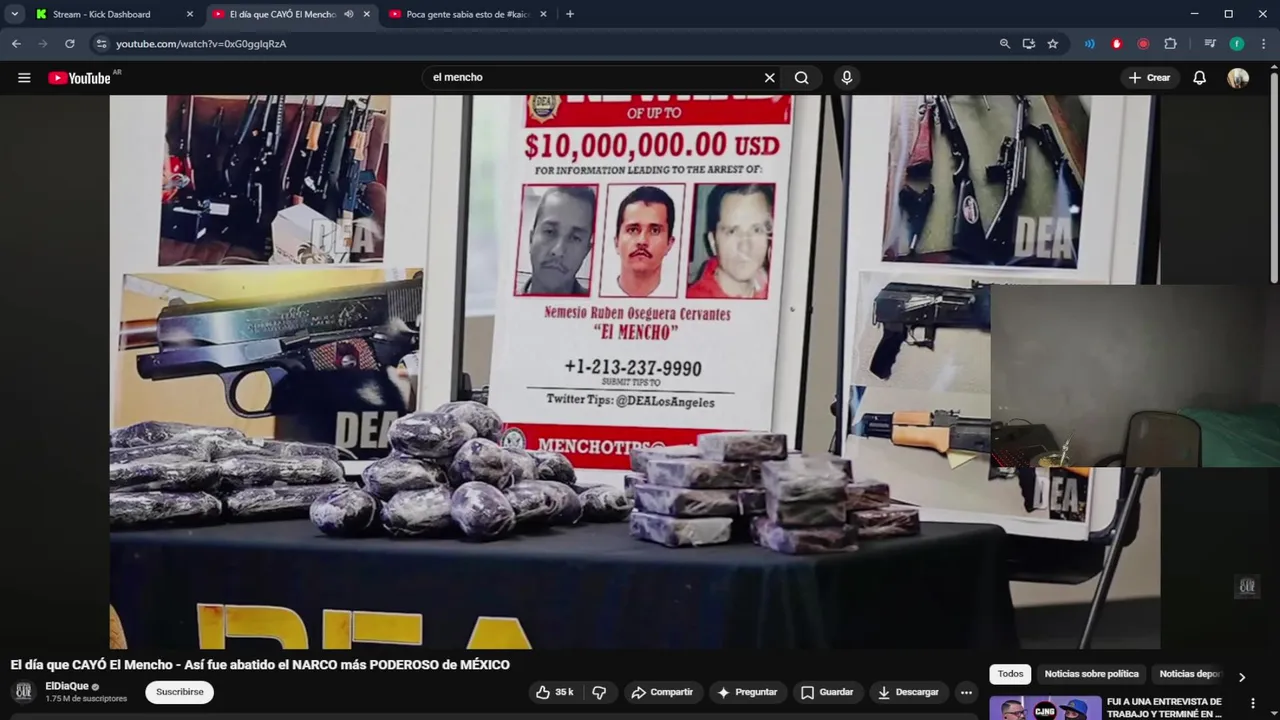Click the browser forward arrow

[x=42, y=44]
